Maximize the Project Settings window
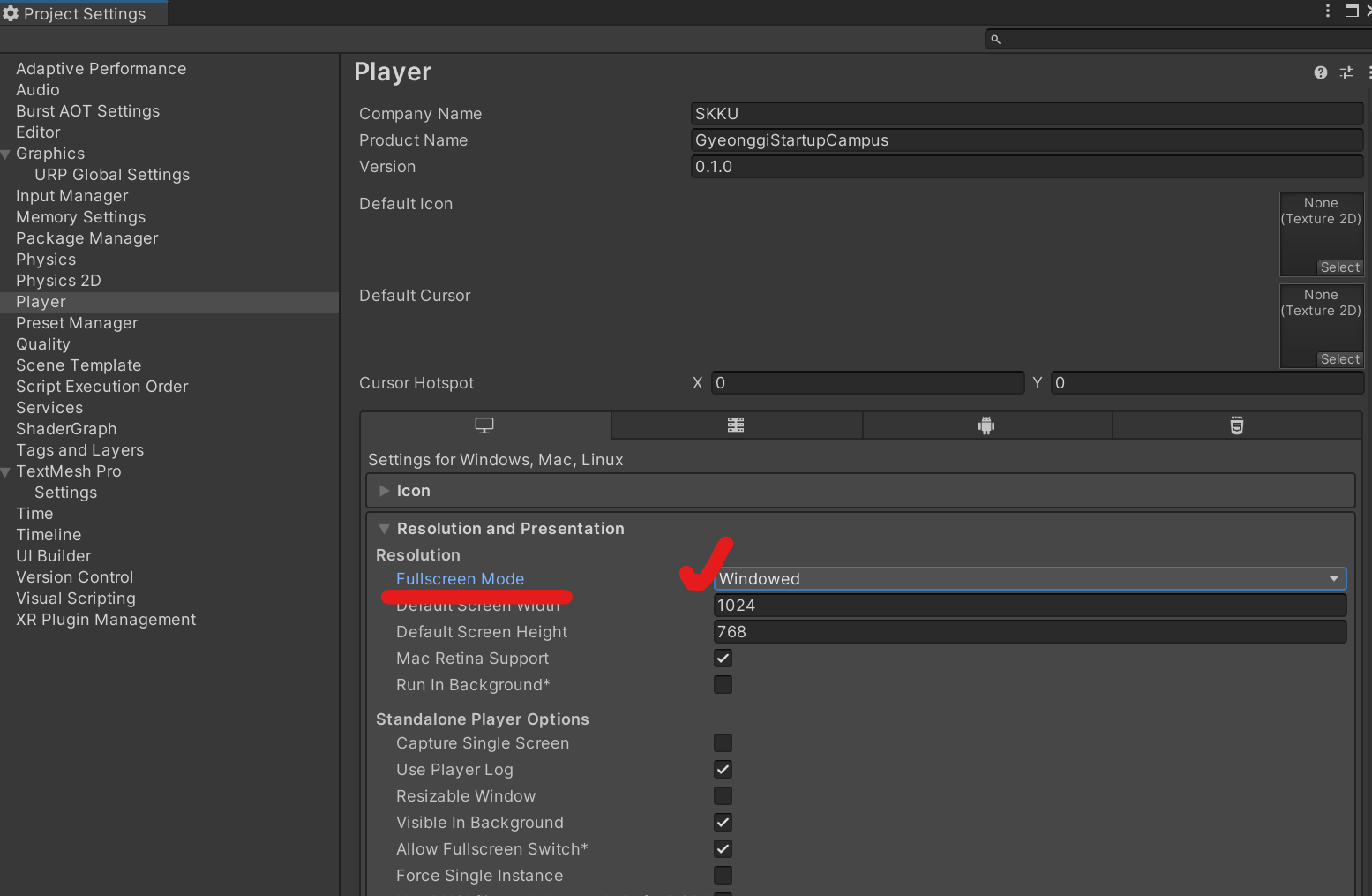This screenshot has width=1372, height=896. click(x=1351, y=11)
